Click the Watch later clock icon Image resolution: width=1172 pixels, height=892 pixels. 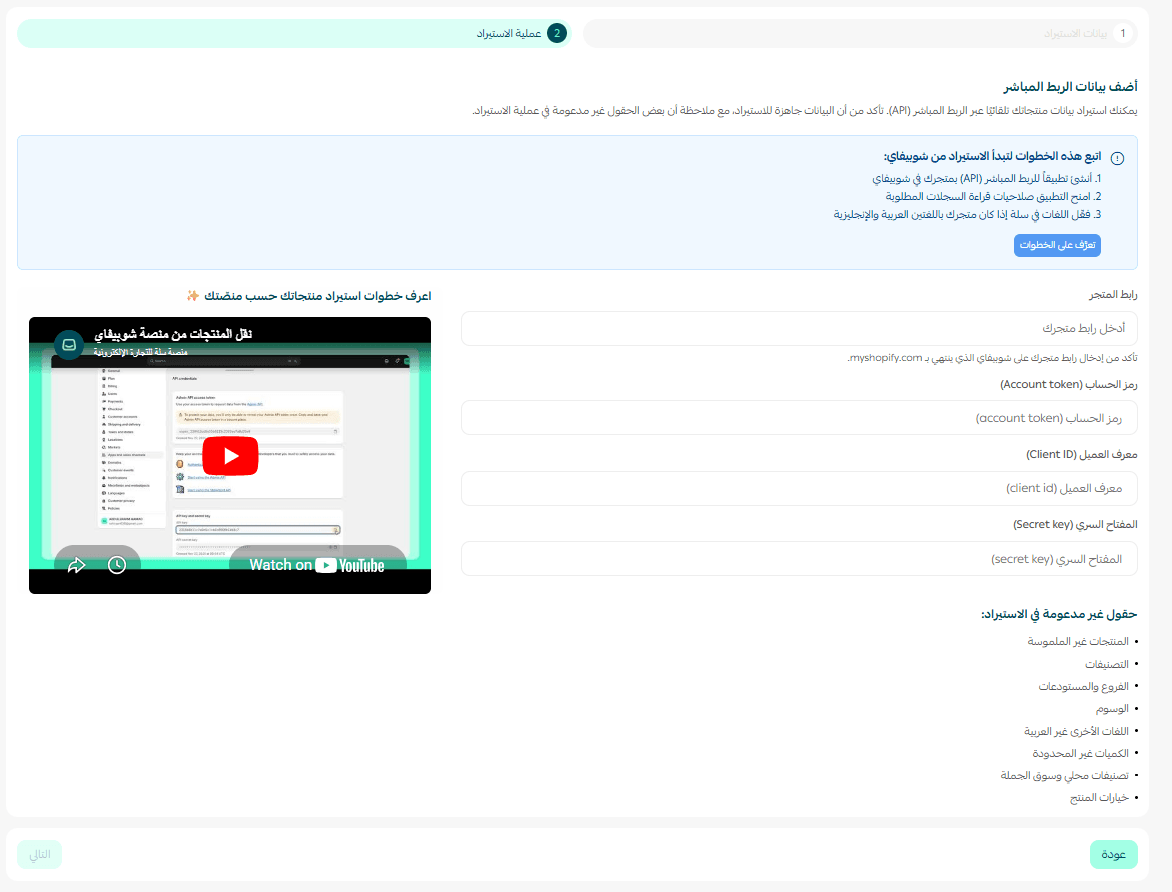[117, 565]
